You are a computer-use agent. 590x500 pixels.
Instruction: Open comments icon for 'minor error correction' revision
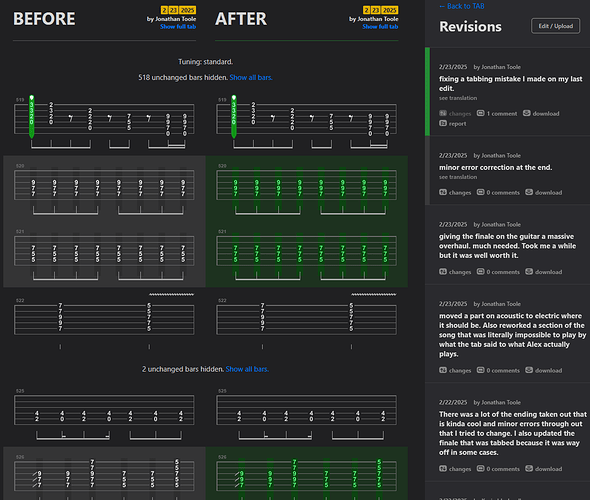click(x=481, y=192)
